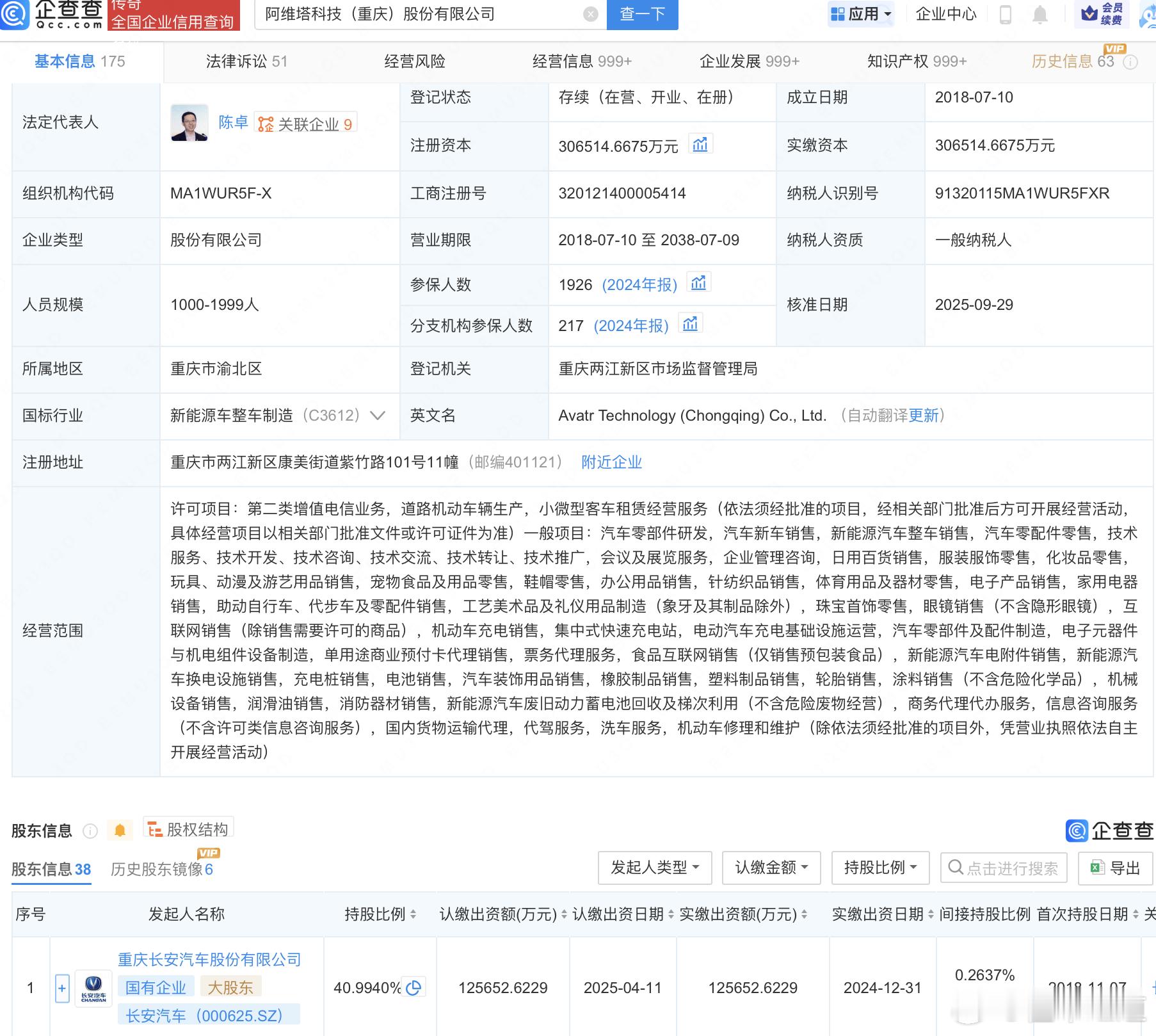Click the pie chart icon beside 40.9940%
The image size is (1156, 1036).
(x=414, y=988)
